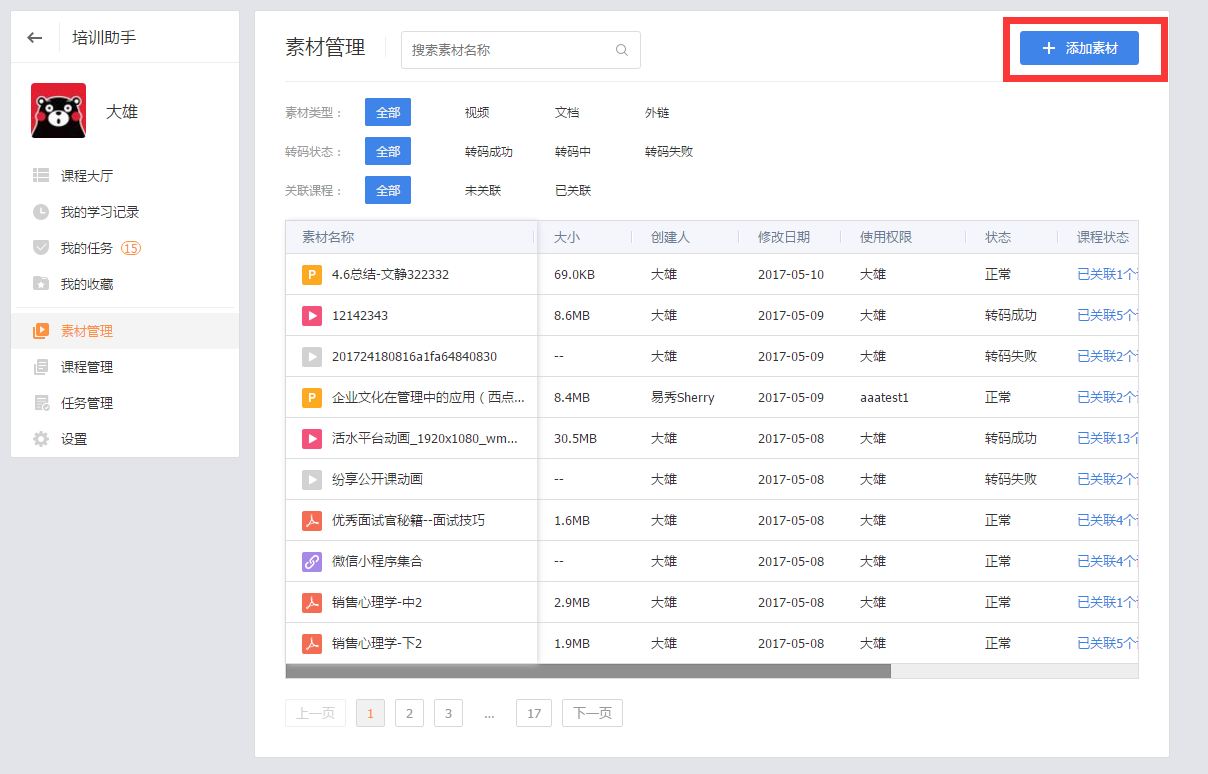Filter material type by 文档
The height and width of the screenshot is (774, 1208).
pyautogui.click(x=567, y=113)
